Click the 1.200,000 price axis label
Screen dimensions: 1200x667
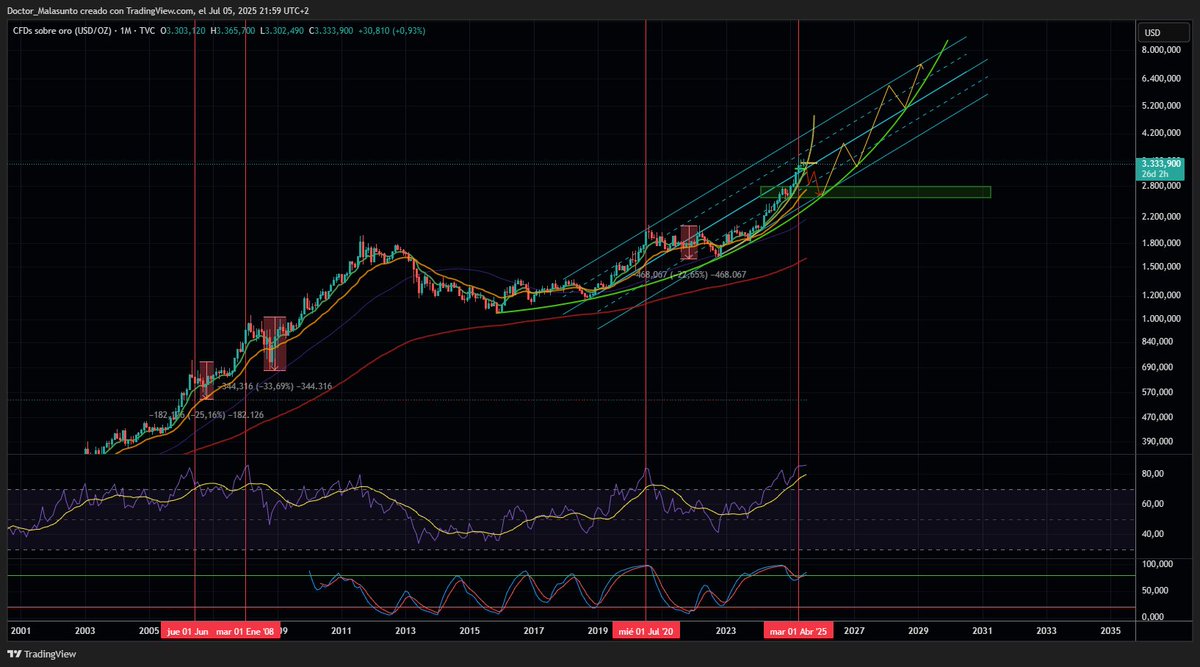coord(1162,296)
